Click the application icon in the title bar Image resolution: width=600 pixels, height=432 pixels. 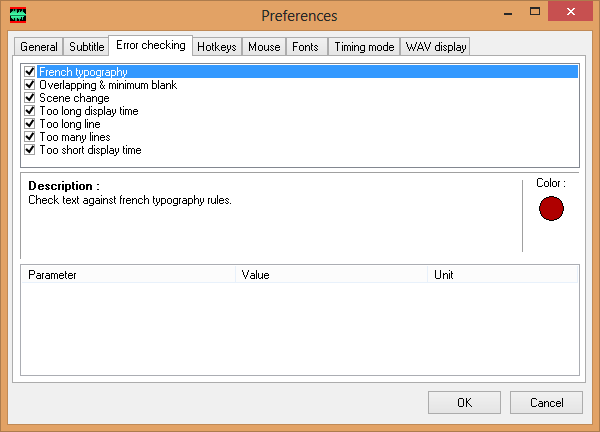[x=18, y=15]
